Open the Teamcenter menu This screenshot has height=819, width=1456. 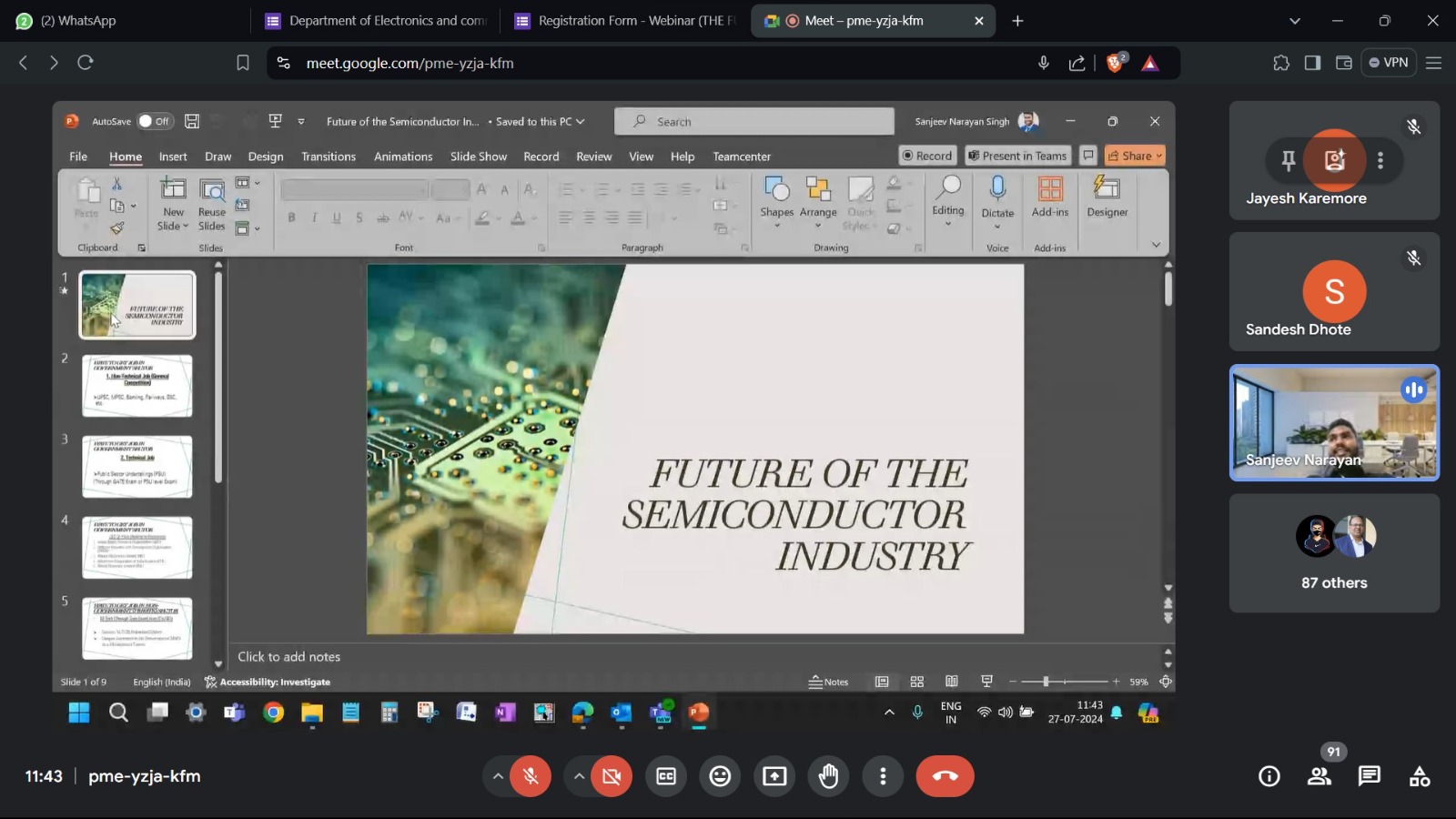(740, 157)
